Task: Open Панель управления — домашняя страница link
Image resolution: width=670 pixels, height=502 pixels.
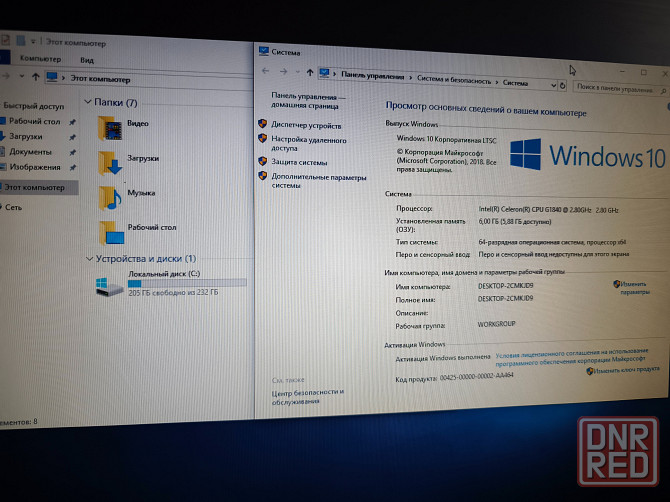Action: [x=309, y=101]
